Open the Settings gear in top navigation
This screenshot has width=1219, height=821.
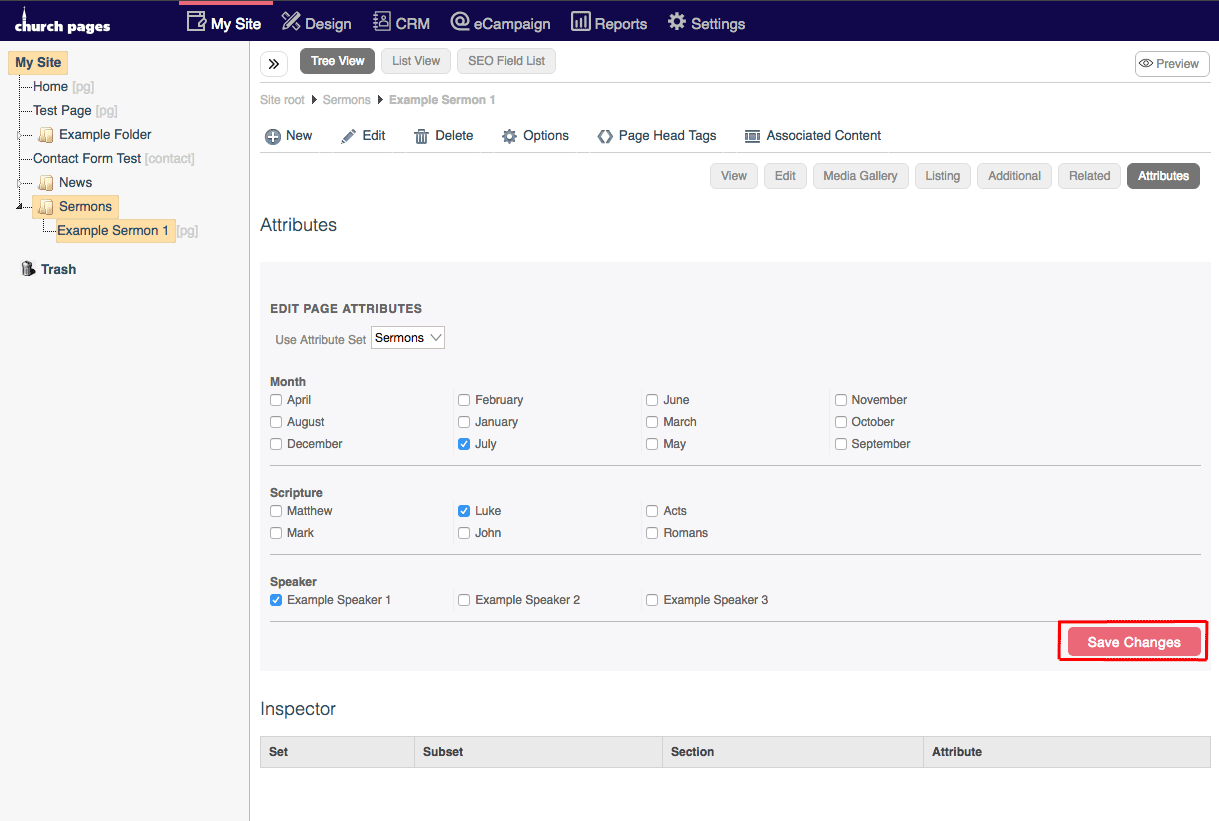677,22
